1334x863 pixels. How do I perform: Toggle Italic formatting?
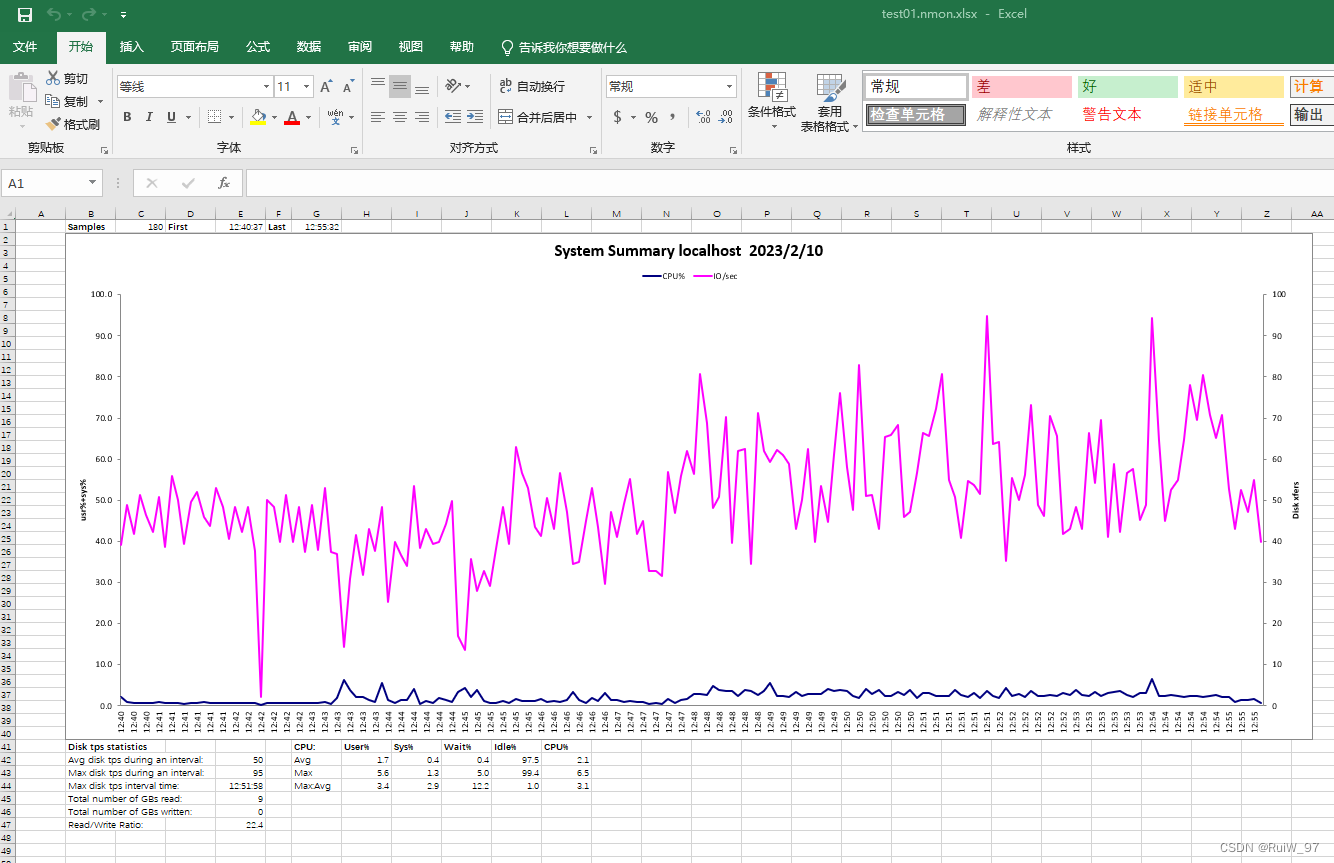[x=149, y=117]
